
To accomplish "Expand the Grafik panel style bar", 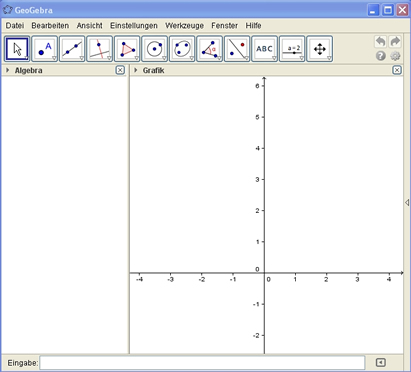I will tap(136, 70).
